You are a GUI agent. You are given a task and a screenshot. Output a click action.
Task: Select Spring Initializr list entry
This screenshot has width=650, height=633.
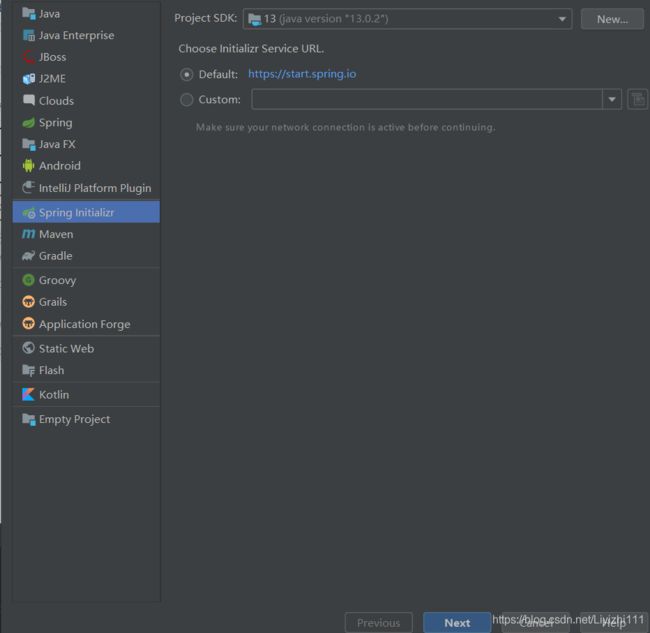[x=86, y=212]
